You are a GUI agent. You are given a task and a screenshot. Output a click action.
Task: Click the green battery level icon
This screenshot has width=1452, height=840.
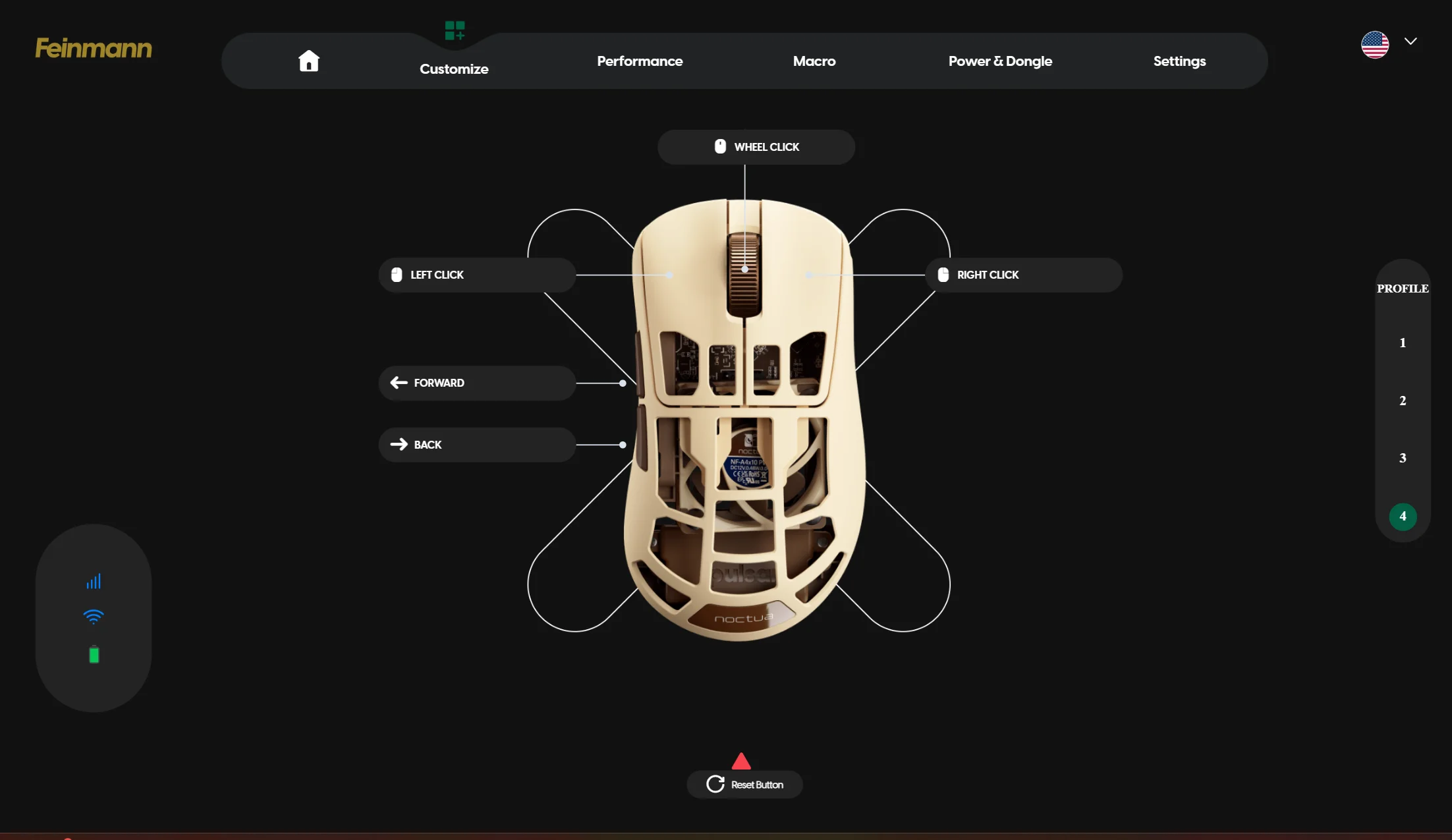tap(94, 654)
